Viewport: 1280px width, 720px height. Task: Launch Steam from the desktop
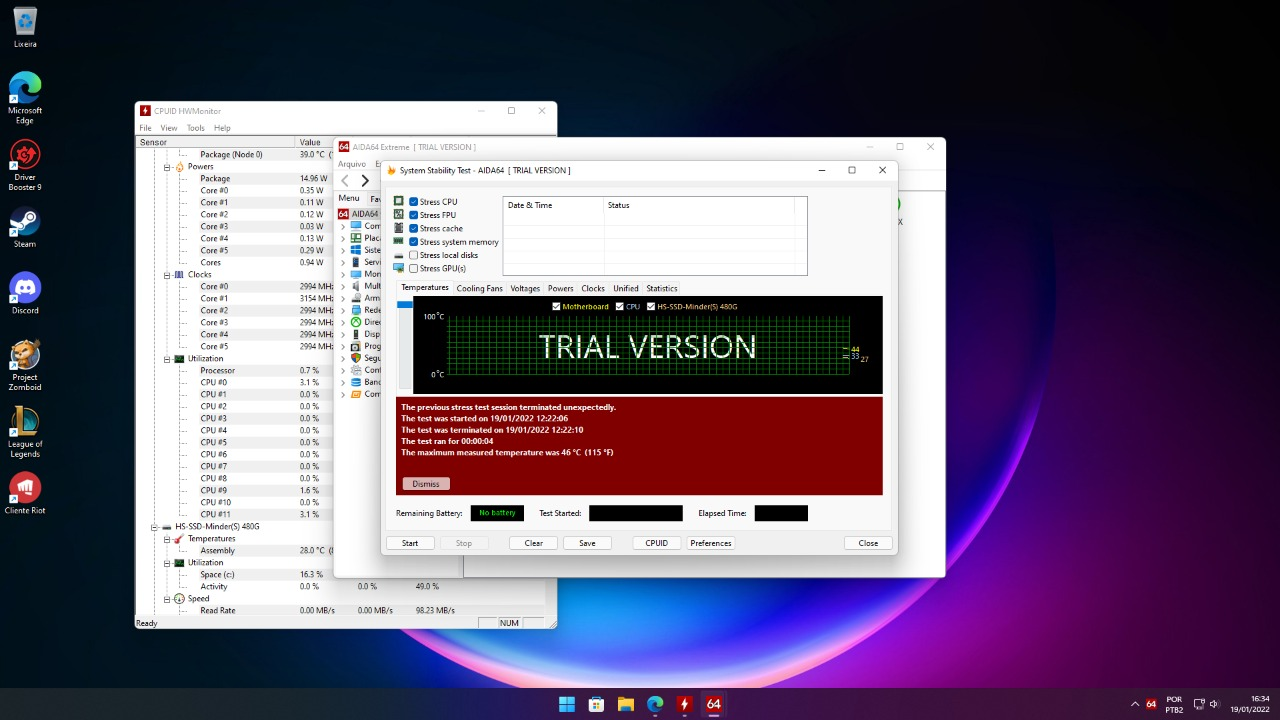(25, 227)
